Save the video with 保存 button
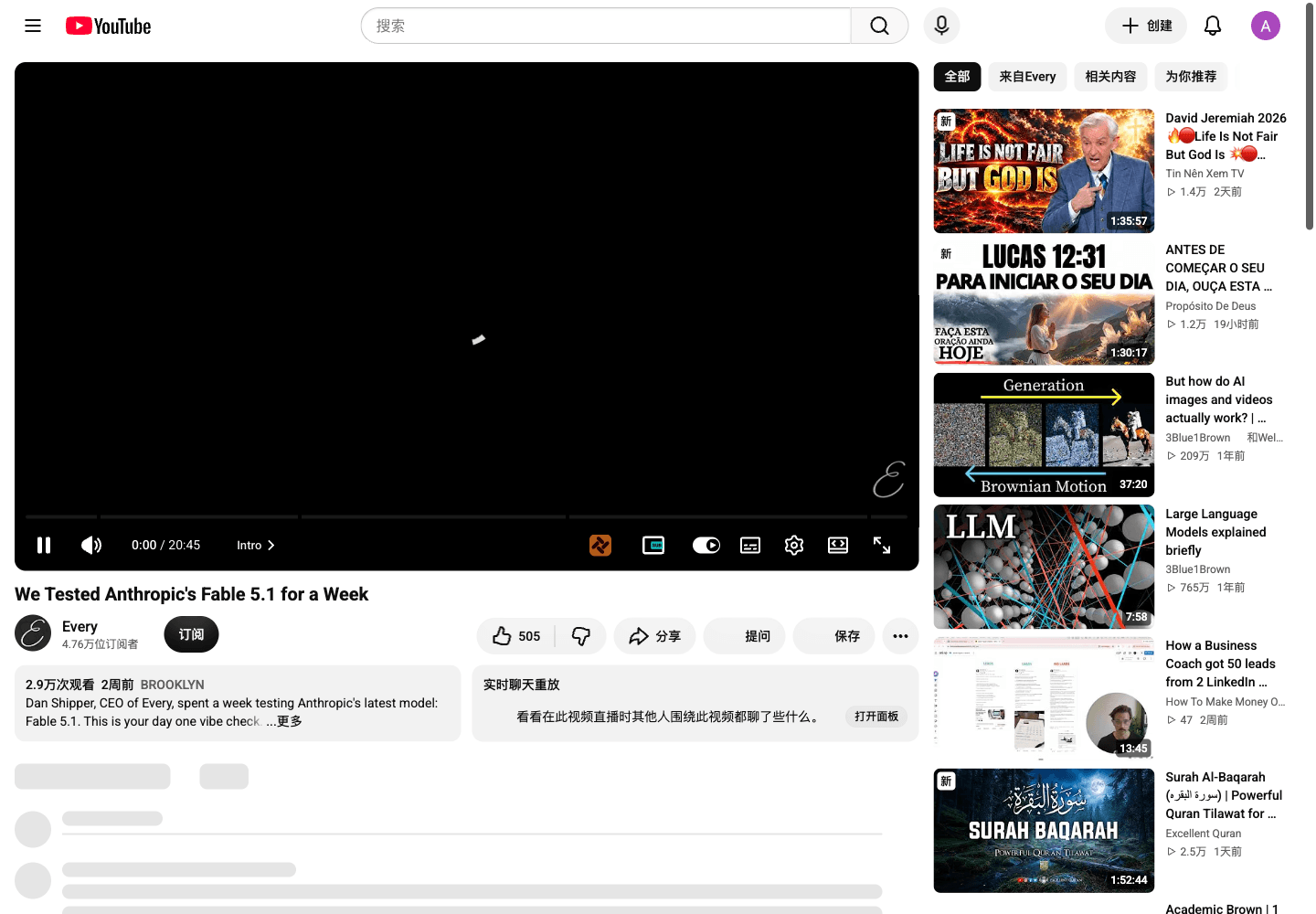 (x=833, y=636)
